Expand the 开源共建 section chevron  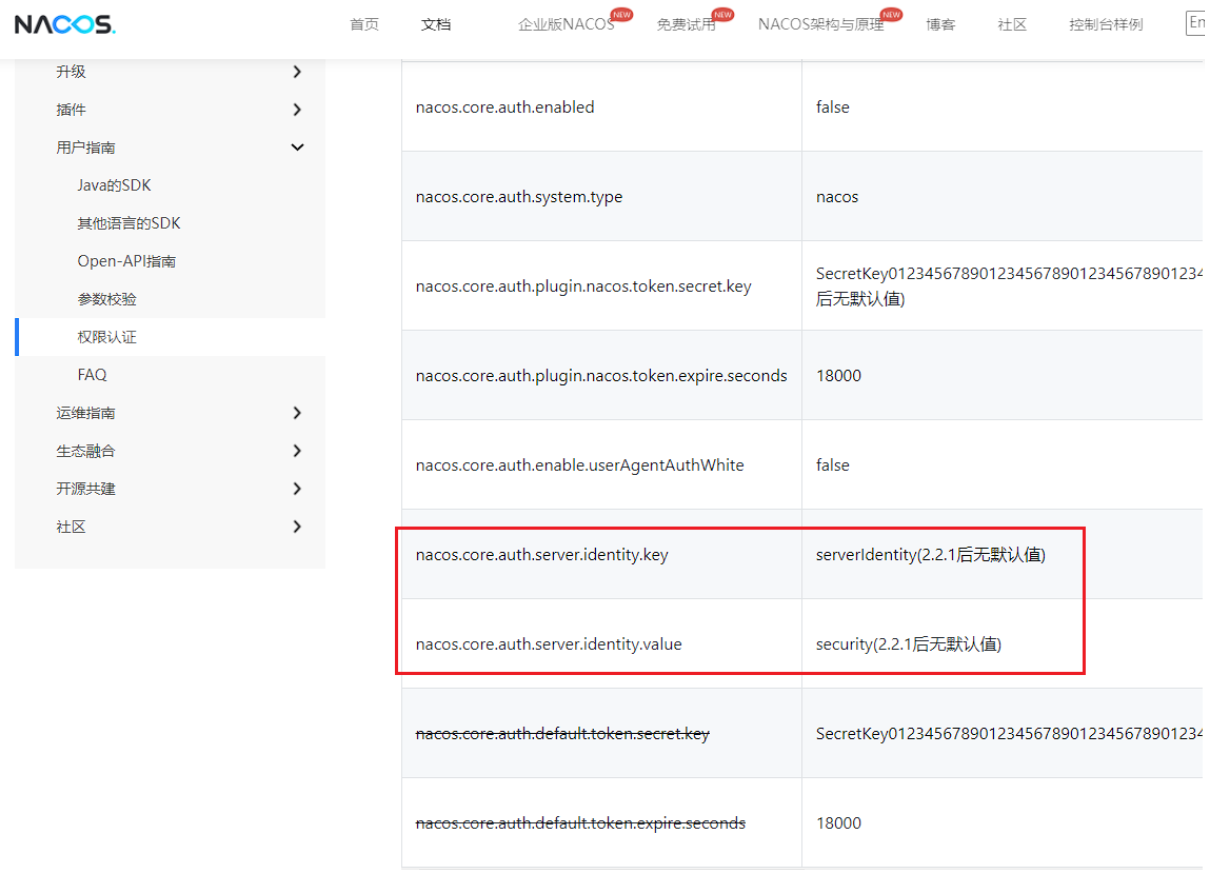tap(297, 489)
